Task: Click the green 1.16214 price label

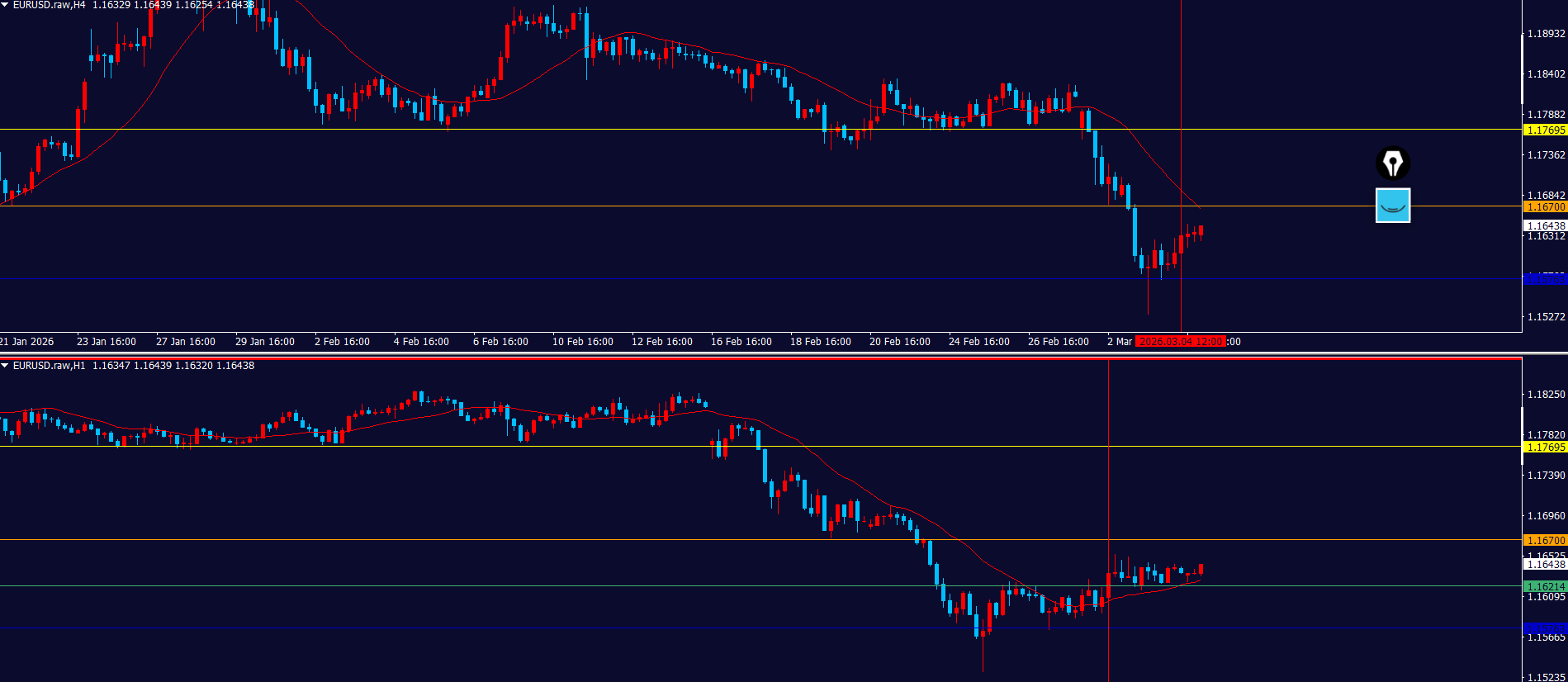Action: (1545, 587)
